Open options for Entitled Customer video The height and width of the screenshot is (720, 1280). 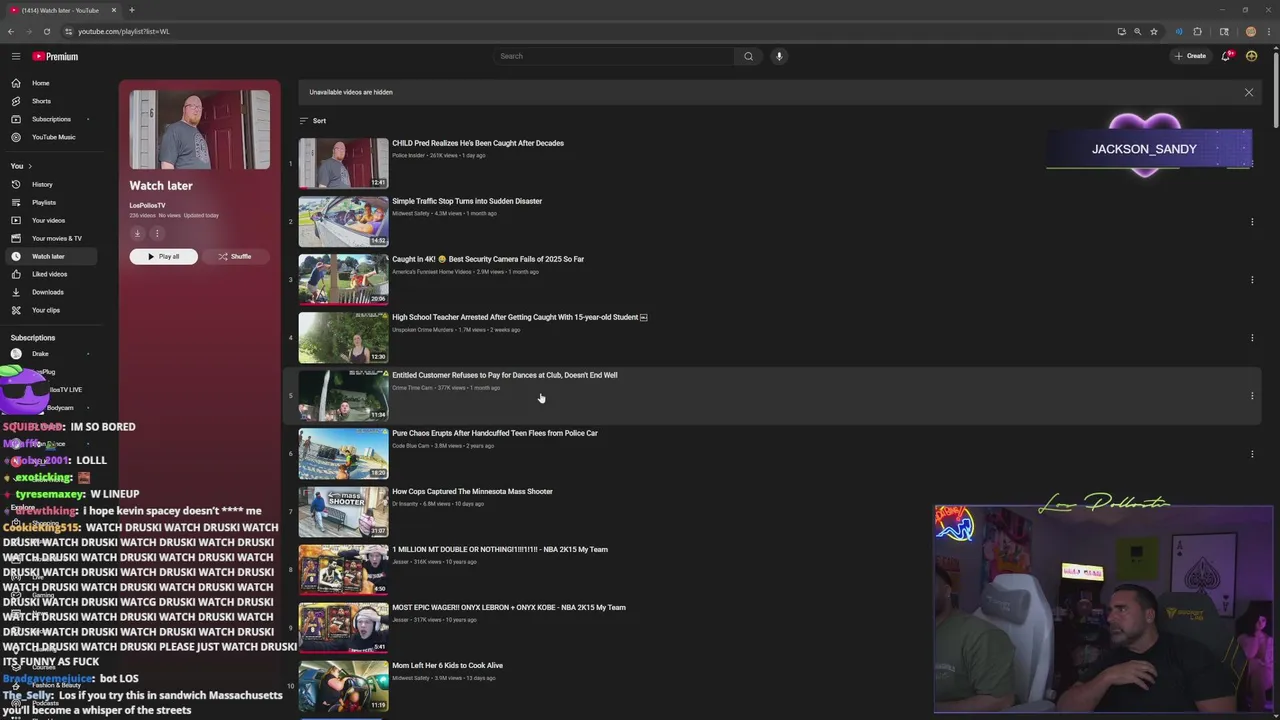1252,396
